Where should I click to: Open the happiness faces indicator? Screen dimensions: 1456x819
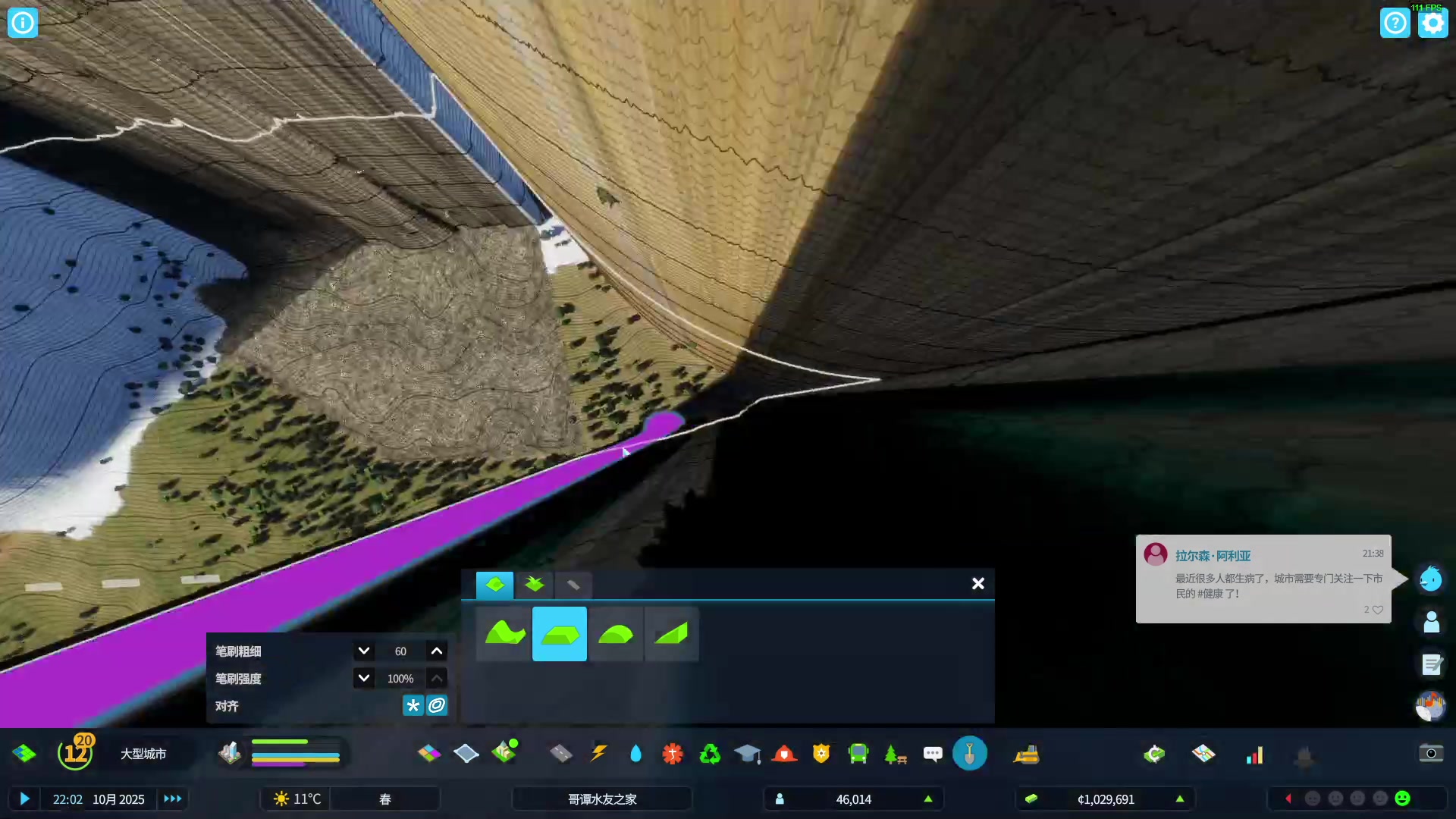pyautogui.click(x=1357, y=799)
